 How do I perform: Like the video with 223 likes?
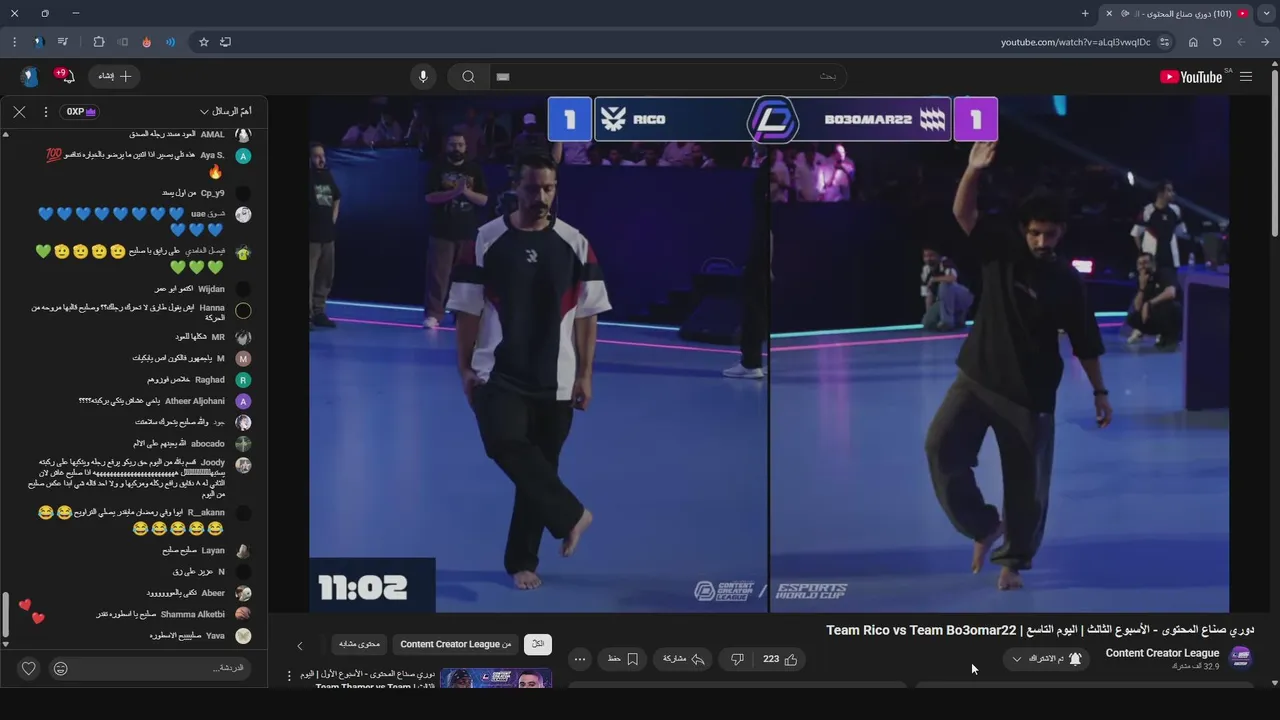[780, 659]
